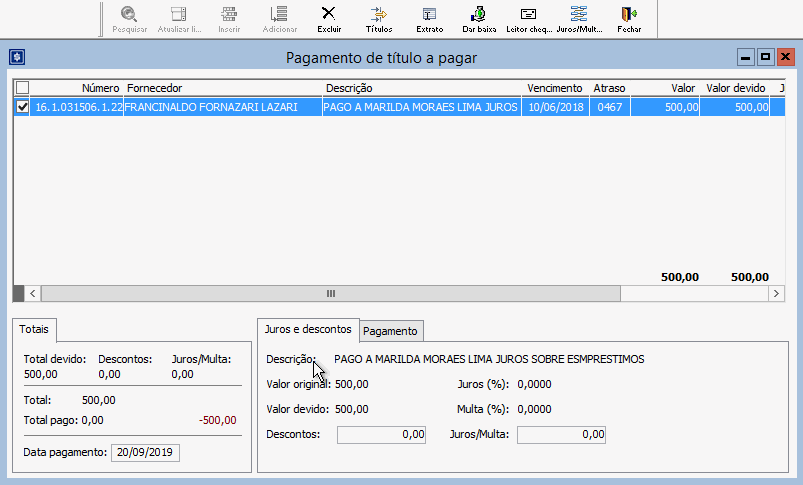Click the window system menu icon
This screenshot has width=803, height=485.
coord(17,57)
